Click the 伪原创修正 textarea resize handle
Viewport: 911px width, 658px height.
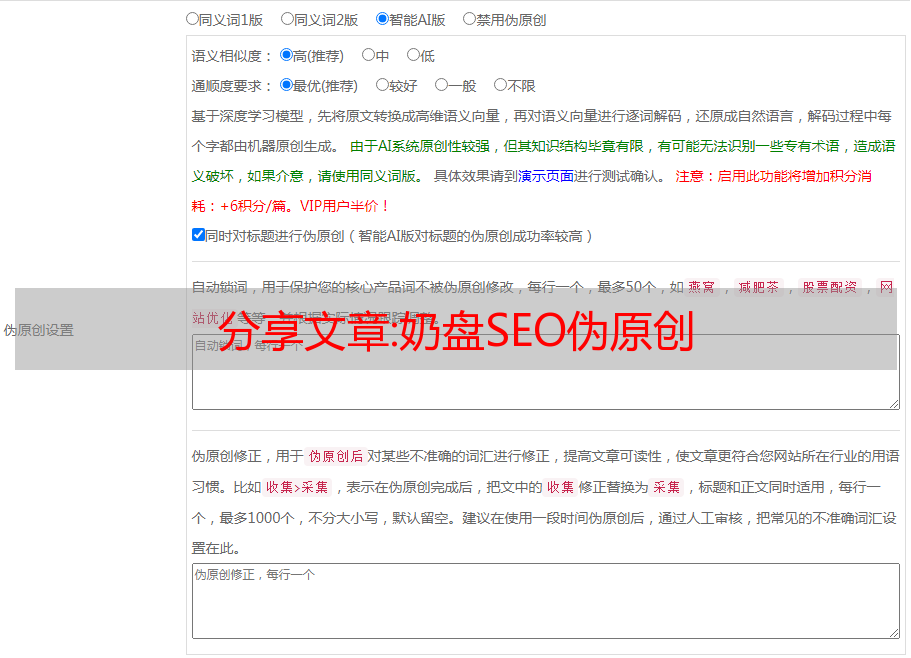point(893,631)
